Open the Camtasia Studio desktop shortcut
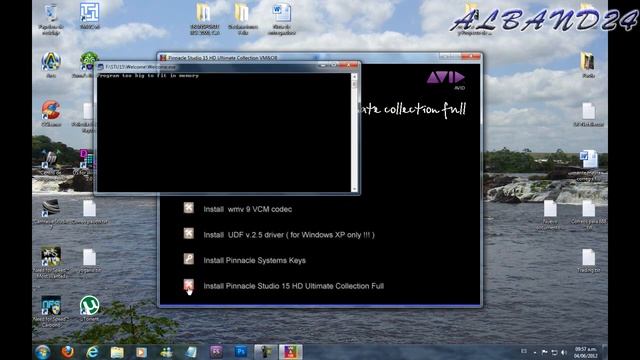 (x=51, y=212)
